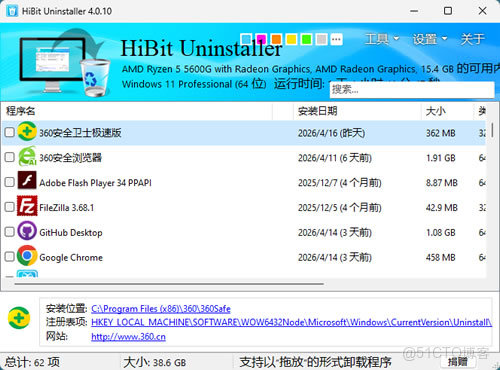This screenshot has height=370, width=500.
Task: Select the Adobe Flash Player 34 PPAPI name
Action: pos(95,183)
